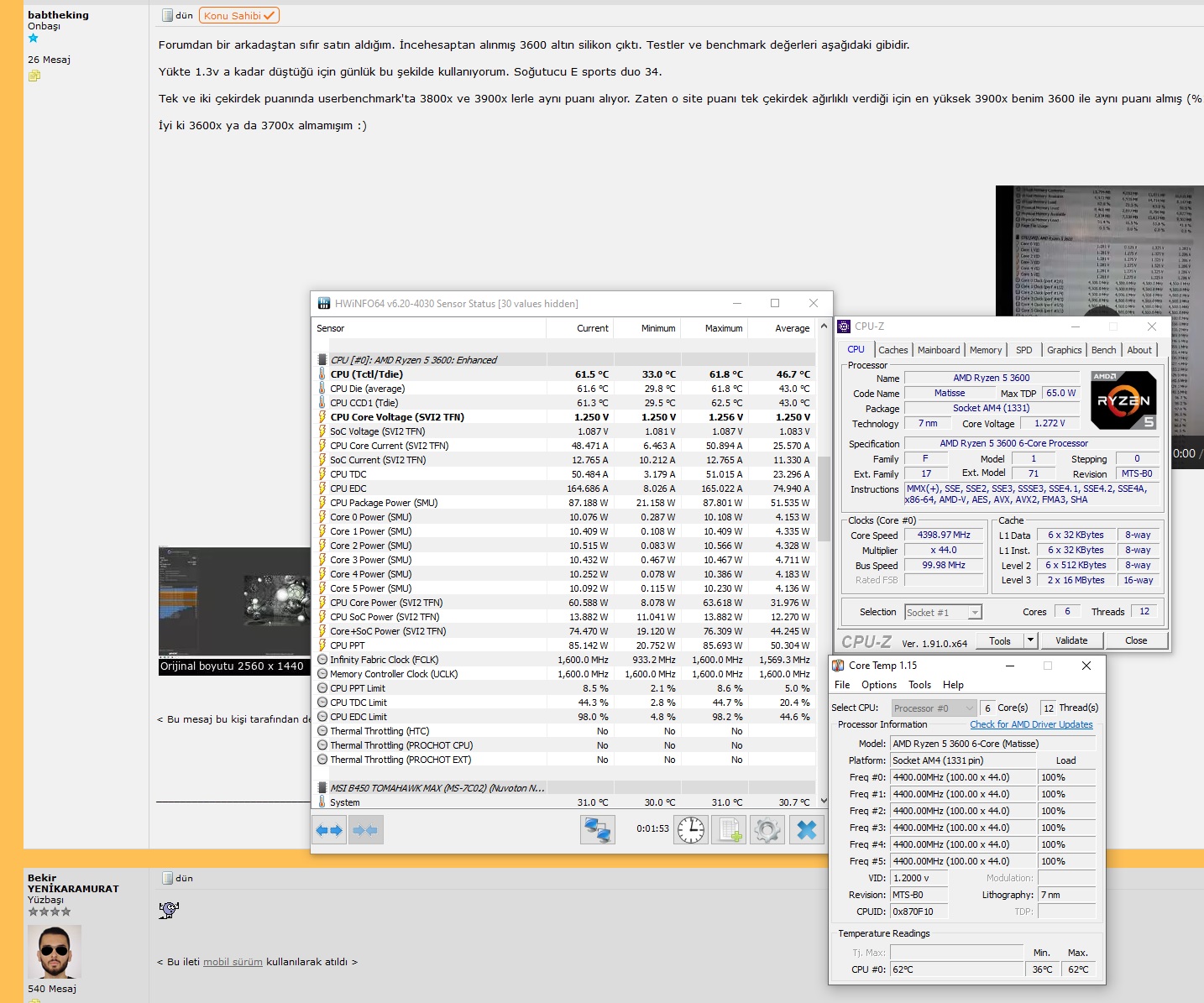Click CPU-Z Core Speed value 4398.97 MHz
The height and width of the screenshot is (1003, 1204).
(x=944, y=535)
